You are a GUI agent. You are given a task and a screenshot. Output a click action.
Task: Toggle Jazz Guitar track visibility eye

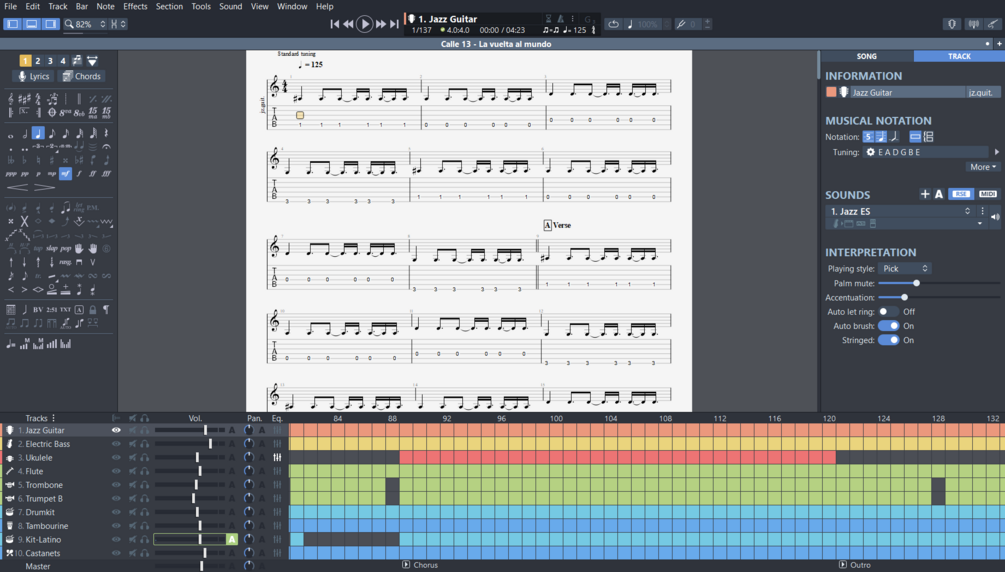[116, 430]
